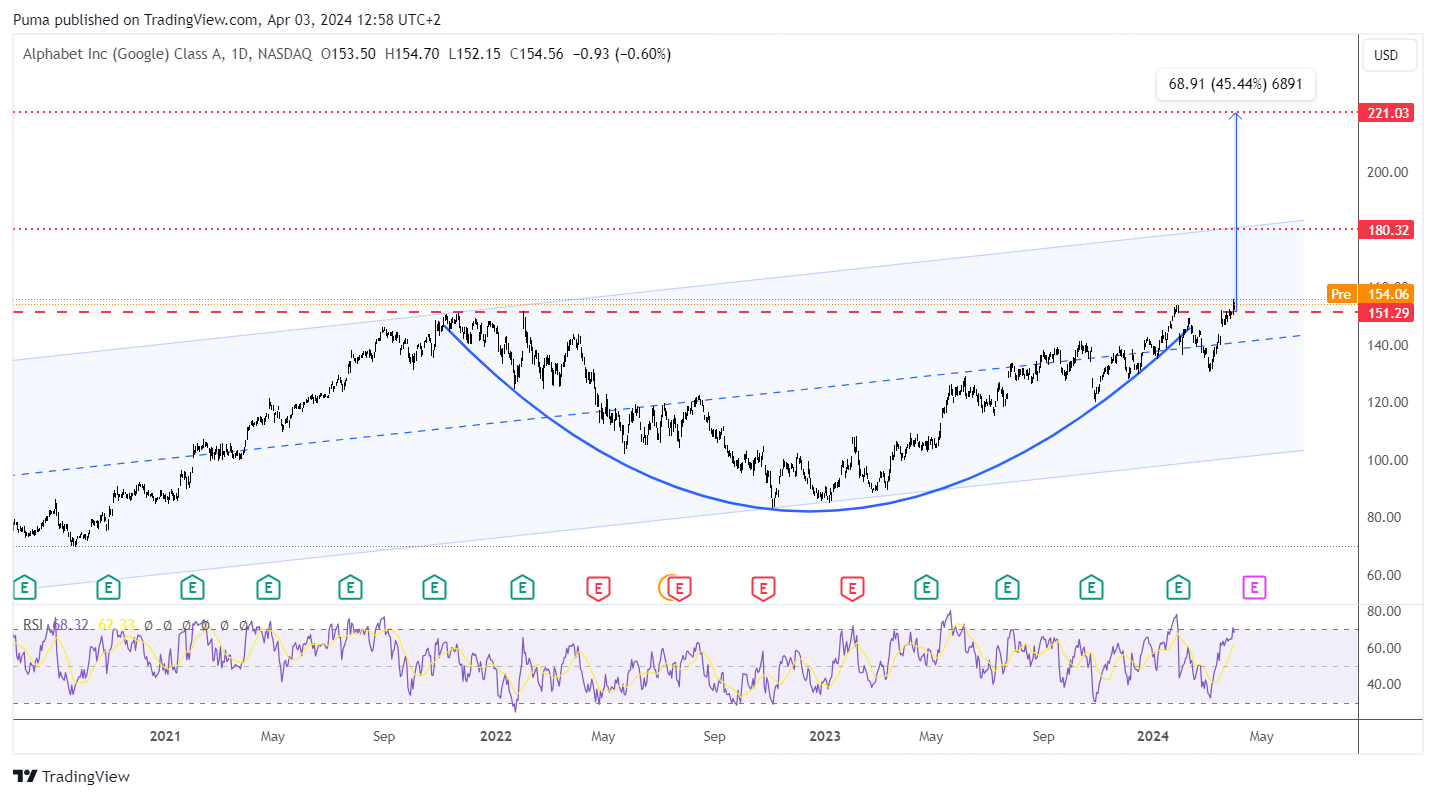Click the purple upcoming earnings marker
The height and width of the screenshot is (798, 1436).
pyautogui.click(x=1255, y=587)
